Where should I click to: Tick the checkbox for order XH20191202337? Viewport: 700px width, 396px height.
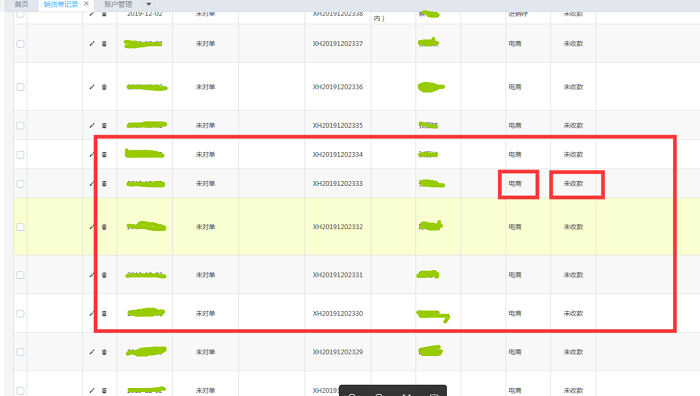tap(21, 44)
